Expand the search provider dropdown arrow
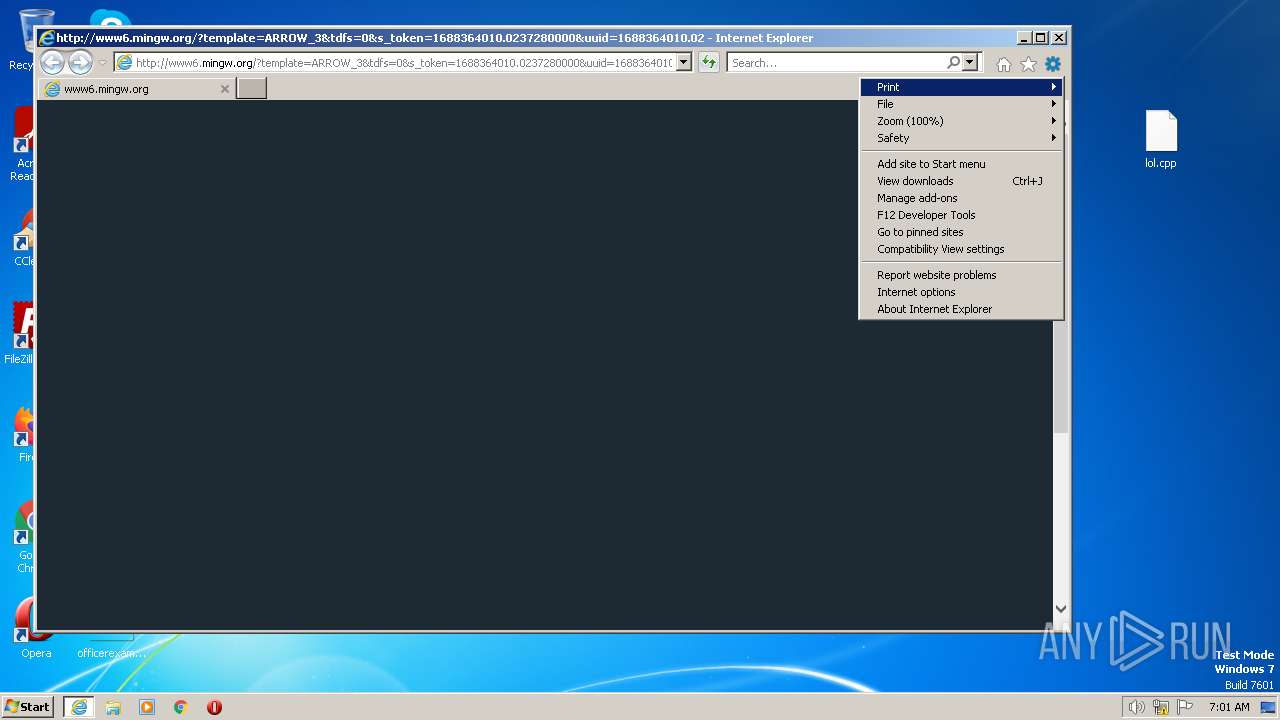The height and width of the screenshot is (720, 1280). (969, 63)
